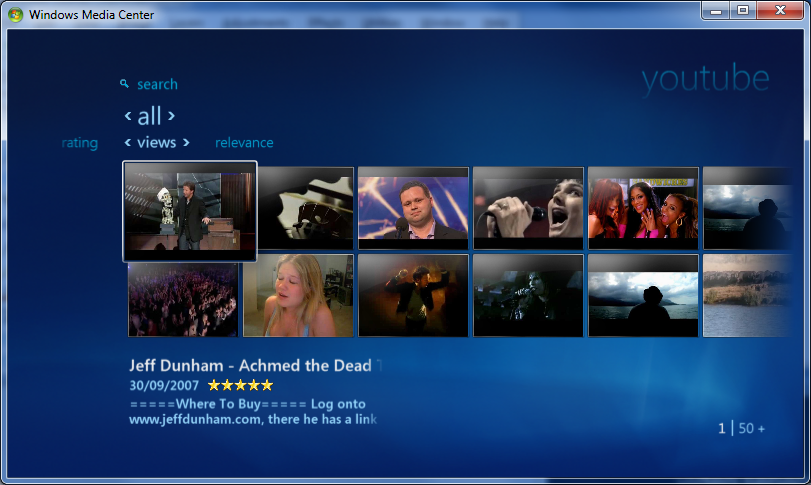Open the man in suit talent show thumbnail
The image size is (811, 485).
(x=413, y=208)
